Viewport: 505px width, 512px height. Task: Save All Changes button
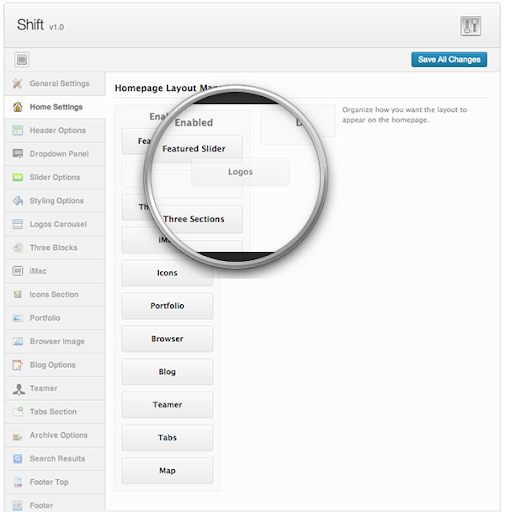coord(449,60)
